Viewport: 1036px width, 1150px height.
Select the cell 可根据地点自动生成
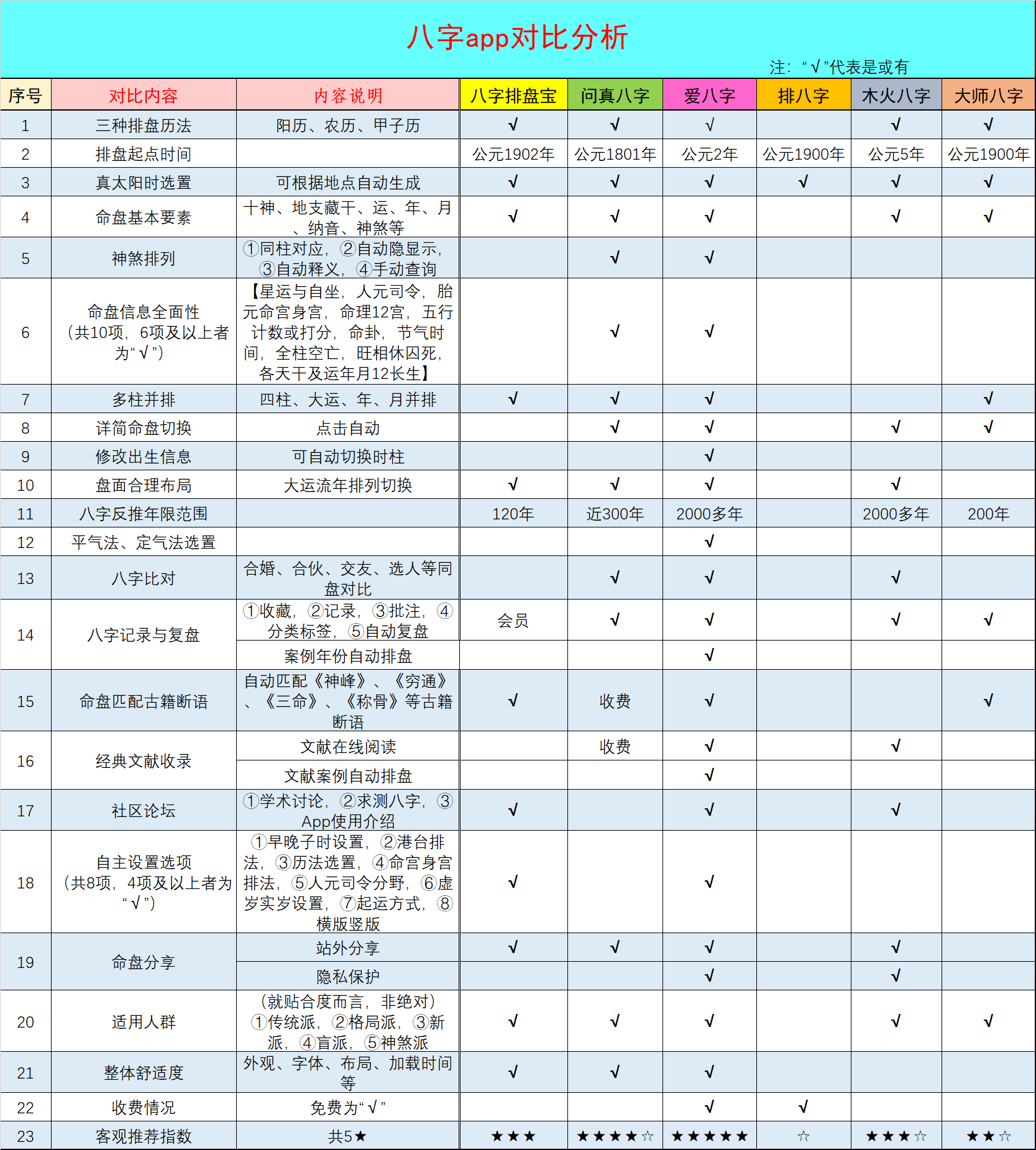click(348, 182)
